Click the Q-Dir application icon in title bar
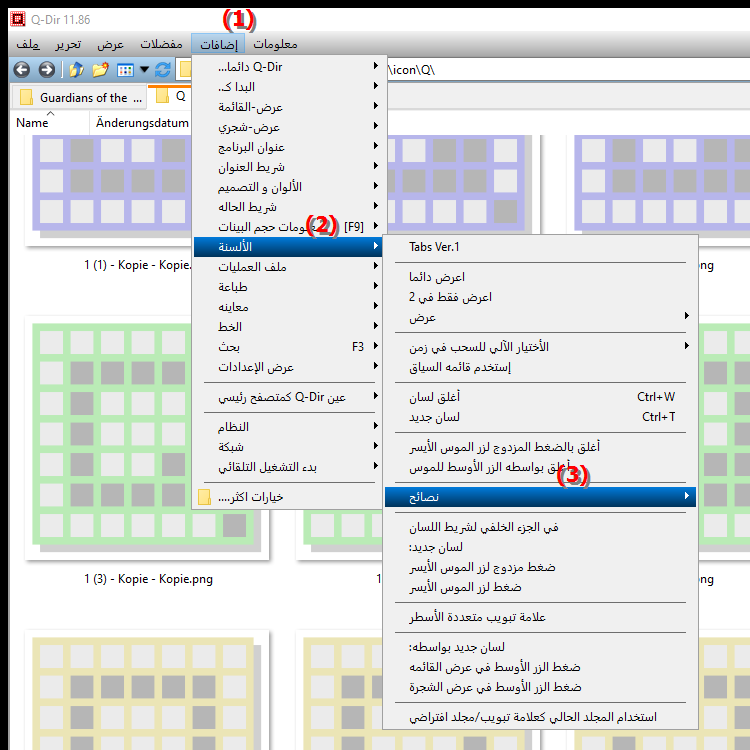Viewport: 750px width, 750px height. [18, 19]
